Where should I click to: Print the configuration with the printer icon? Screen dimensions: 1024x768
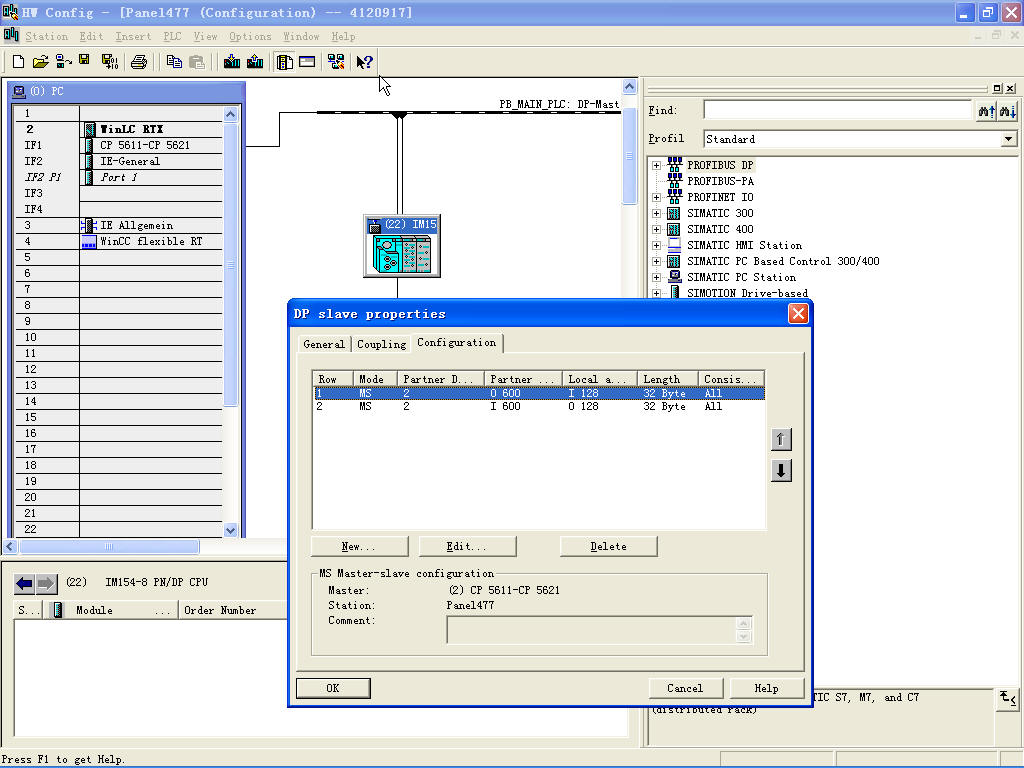coord(138,62)
